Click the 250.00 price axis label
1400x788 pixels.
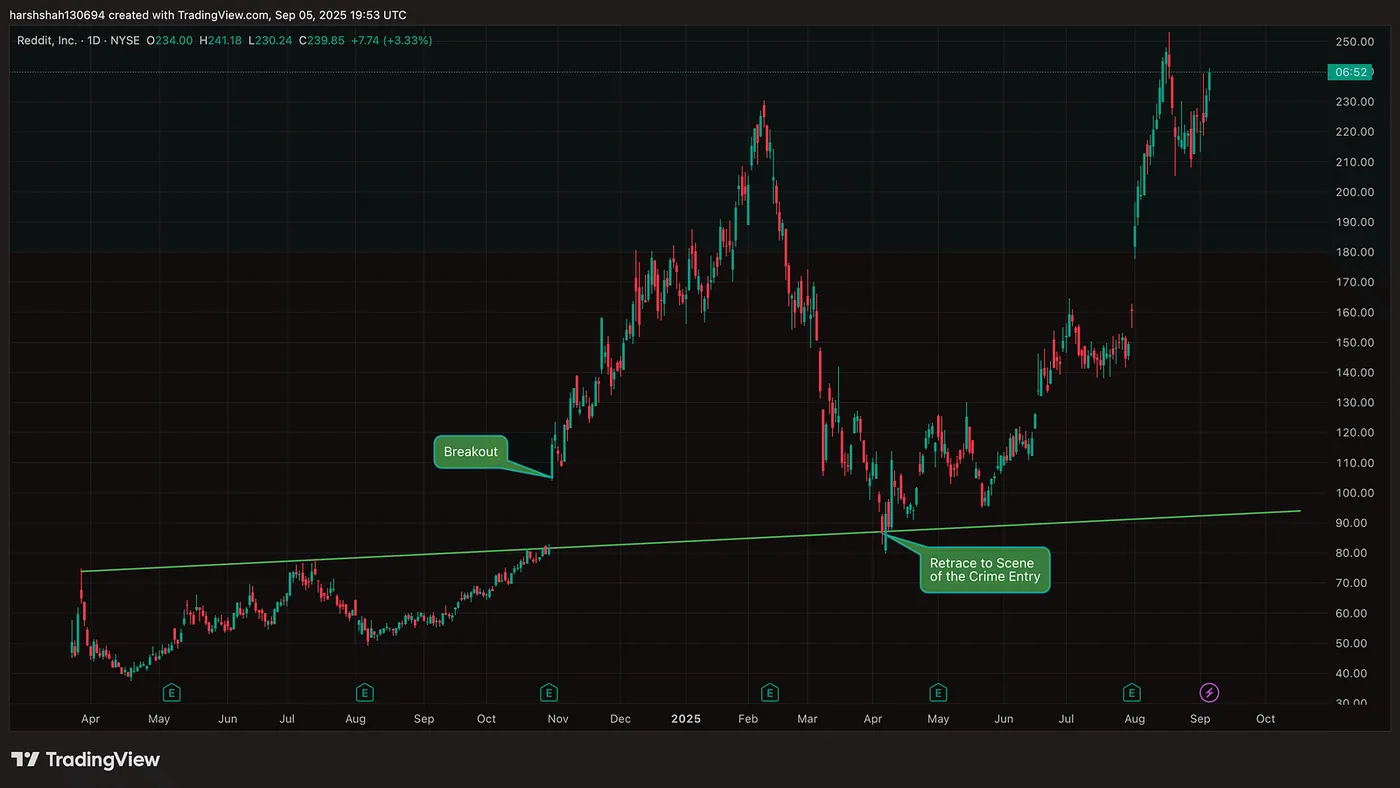pos(1354,42)
